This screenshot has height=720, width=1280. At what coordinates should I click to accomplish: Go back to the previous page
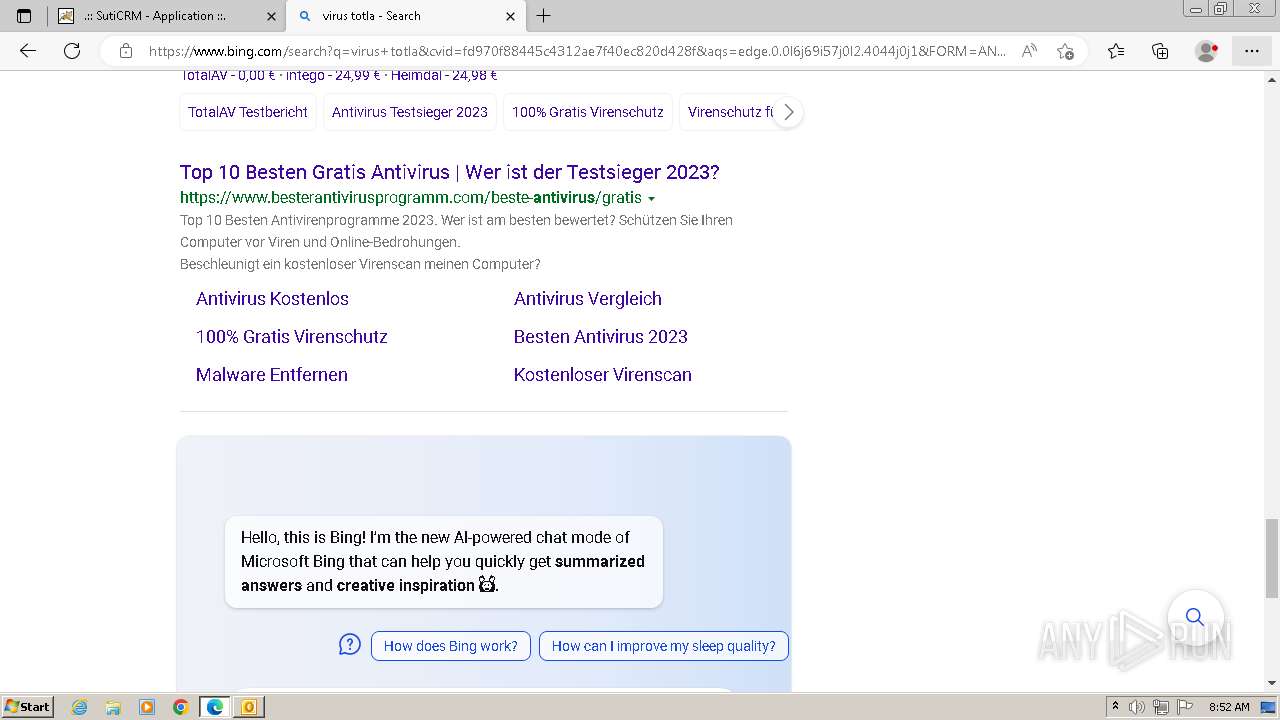(28, 51)
